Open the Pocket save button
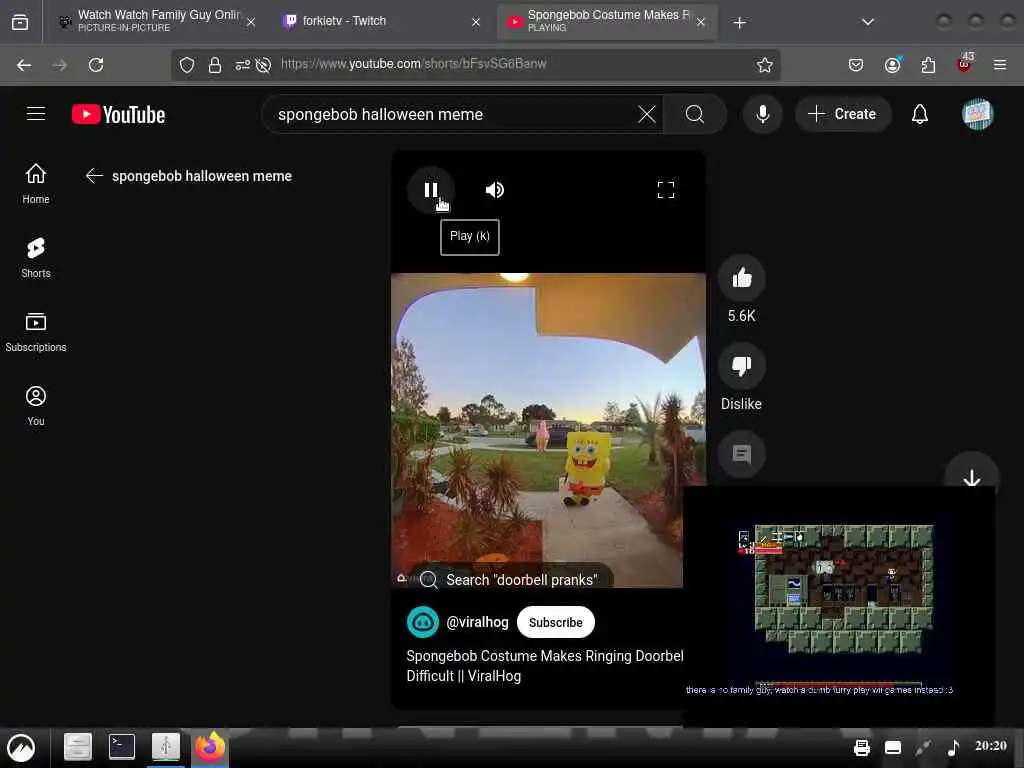1024x768 pixels. point(856,65)
